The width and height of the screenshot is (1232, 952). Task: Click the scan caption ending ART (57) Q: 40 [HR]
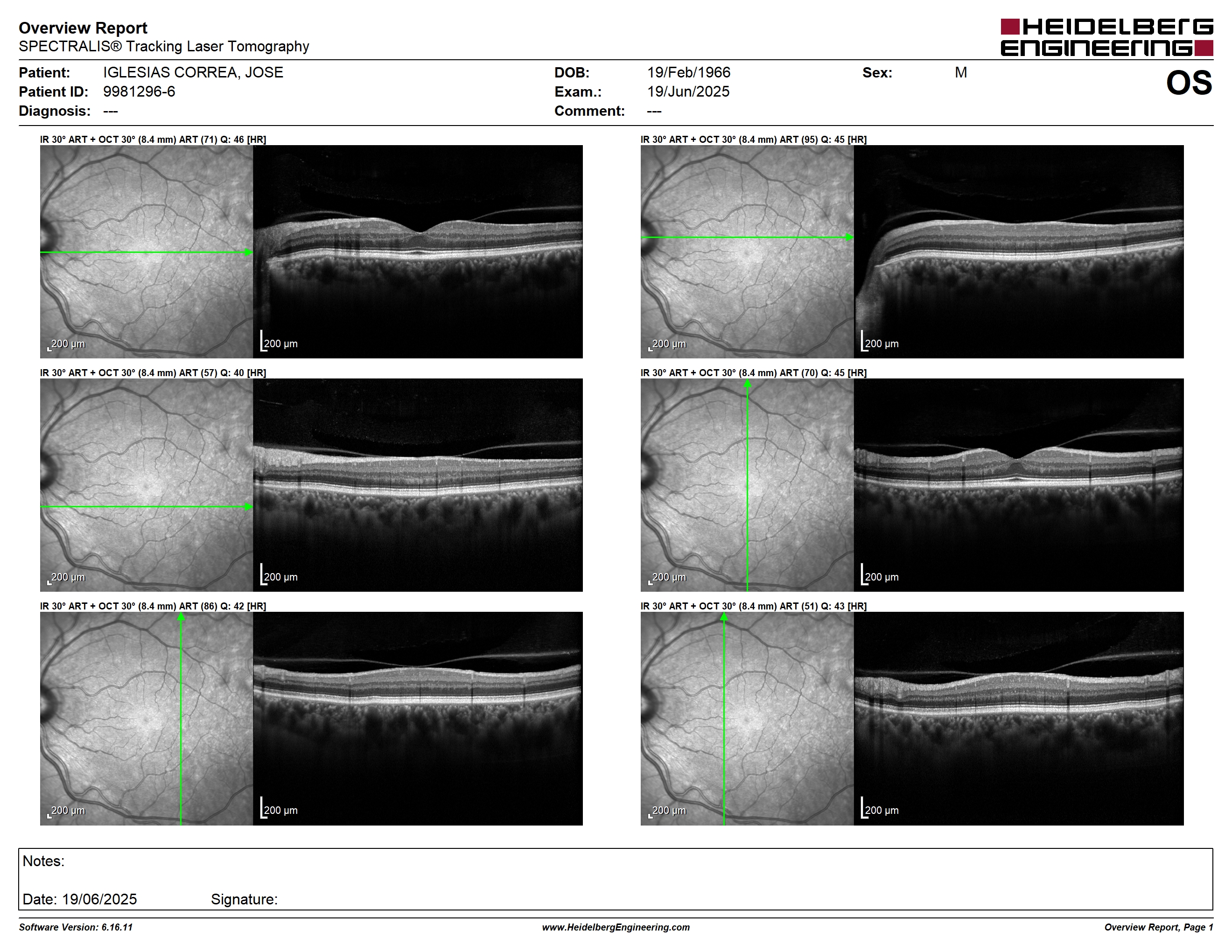point(153,373)
